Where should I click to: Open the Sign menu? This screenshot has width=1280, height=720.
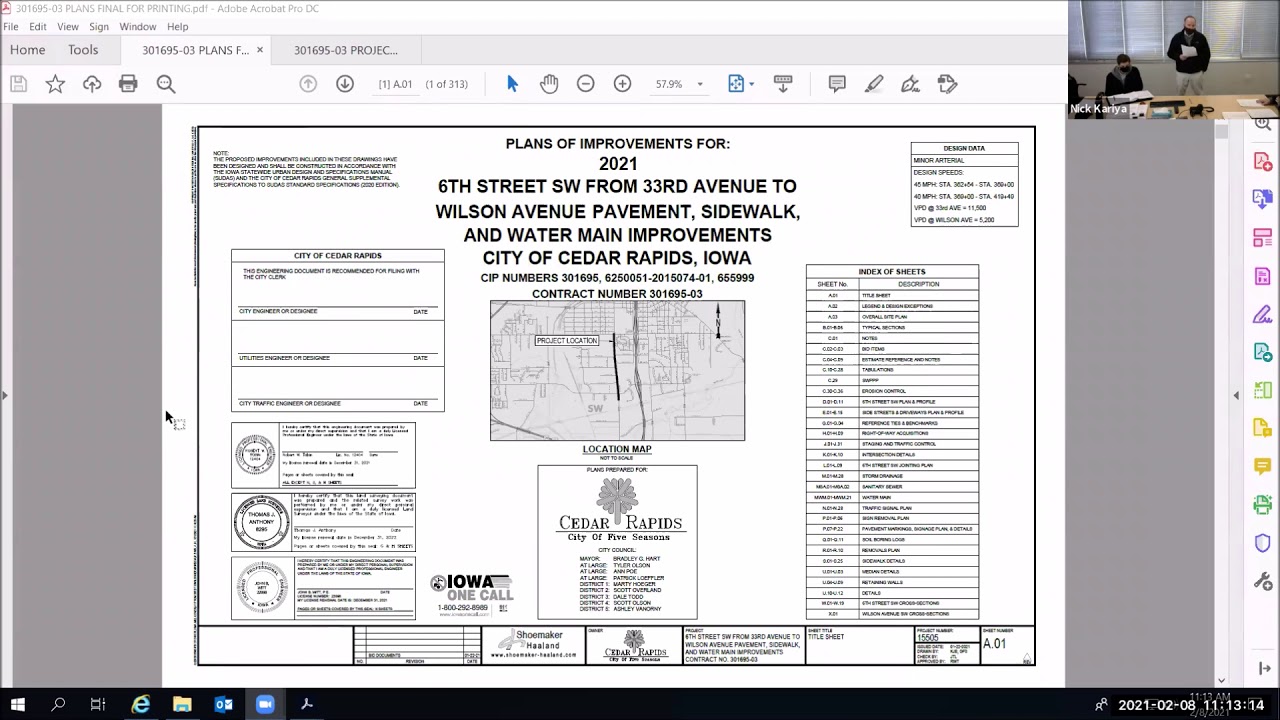point(99,26)
